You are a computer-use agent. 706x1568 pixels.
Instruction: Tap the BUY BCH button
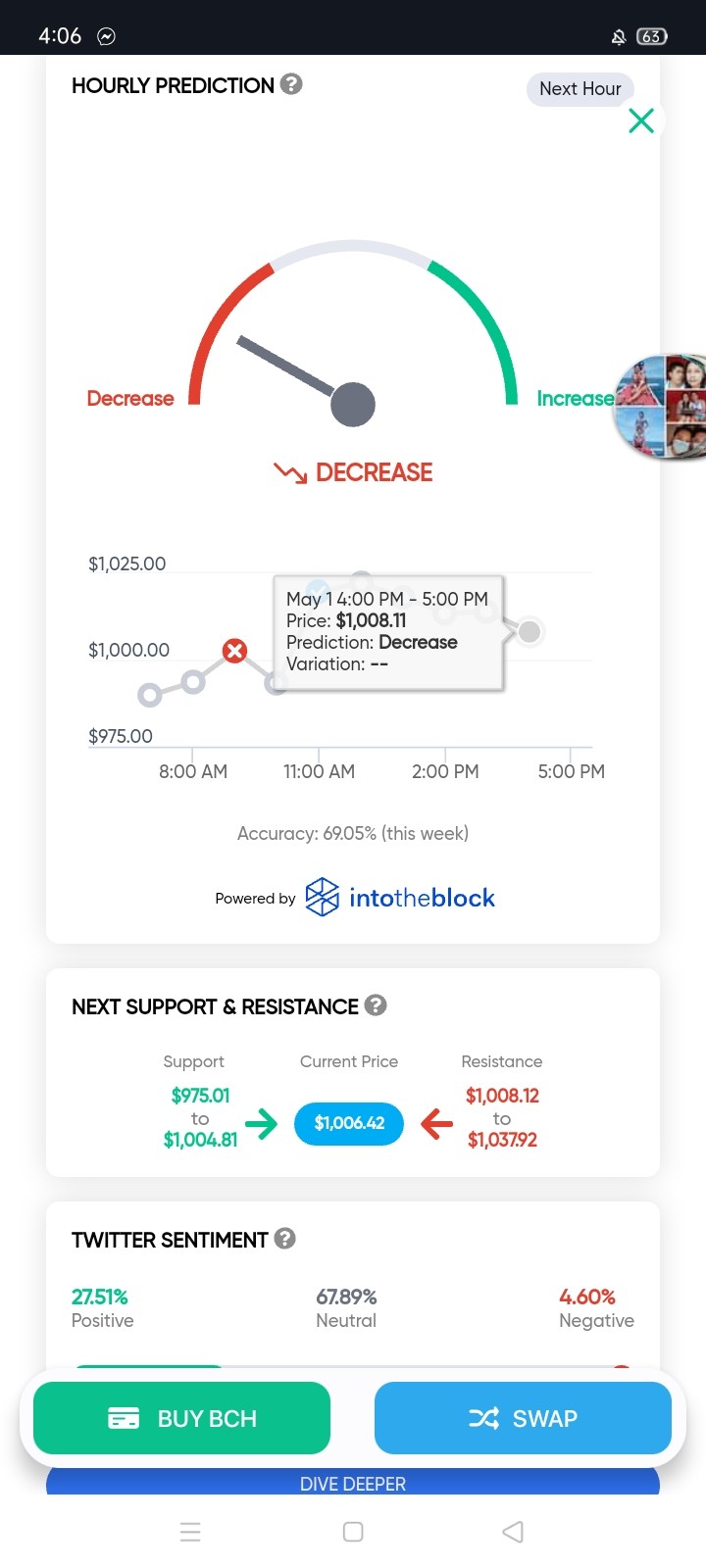181,1418
